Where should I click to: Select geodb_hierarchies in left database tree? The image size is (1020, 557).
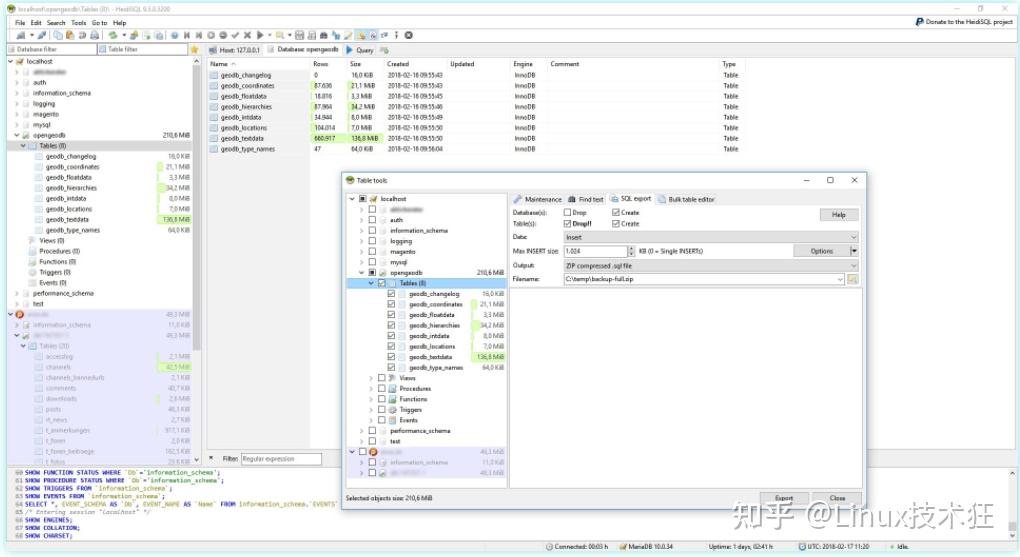coord(71,188)
